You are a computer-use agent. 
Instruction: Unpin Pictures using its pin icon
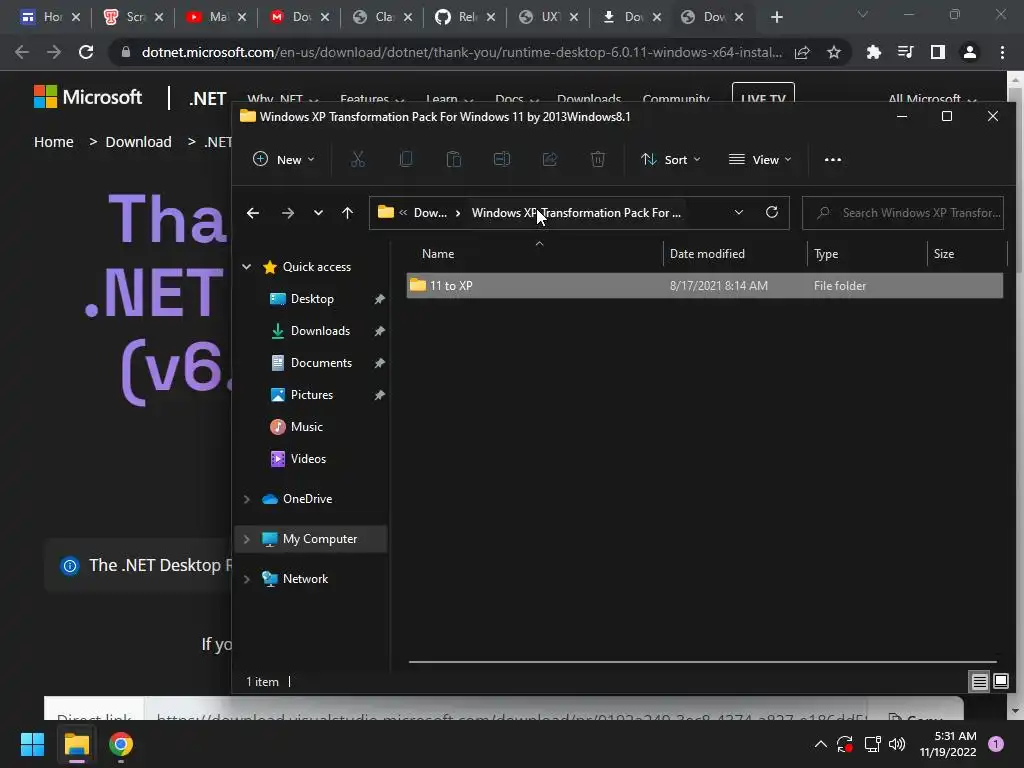pos(379,395)
